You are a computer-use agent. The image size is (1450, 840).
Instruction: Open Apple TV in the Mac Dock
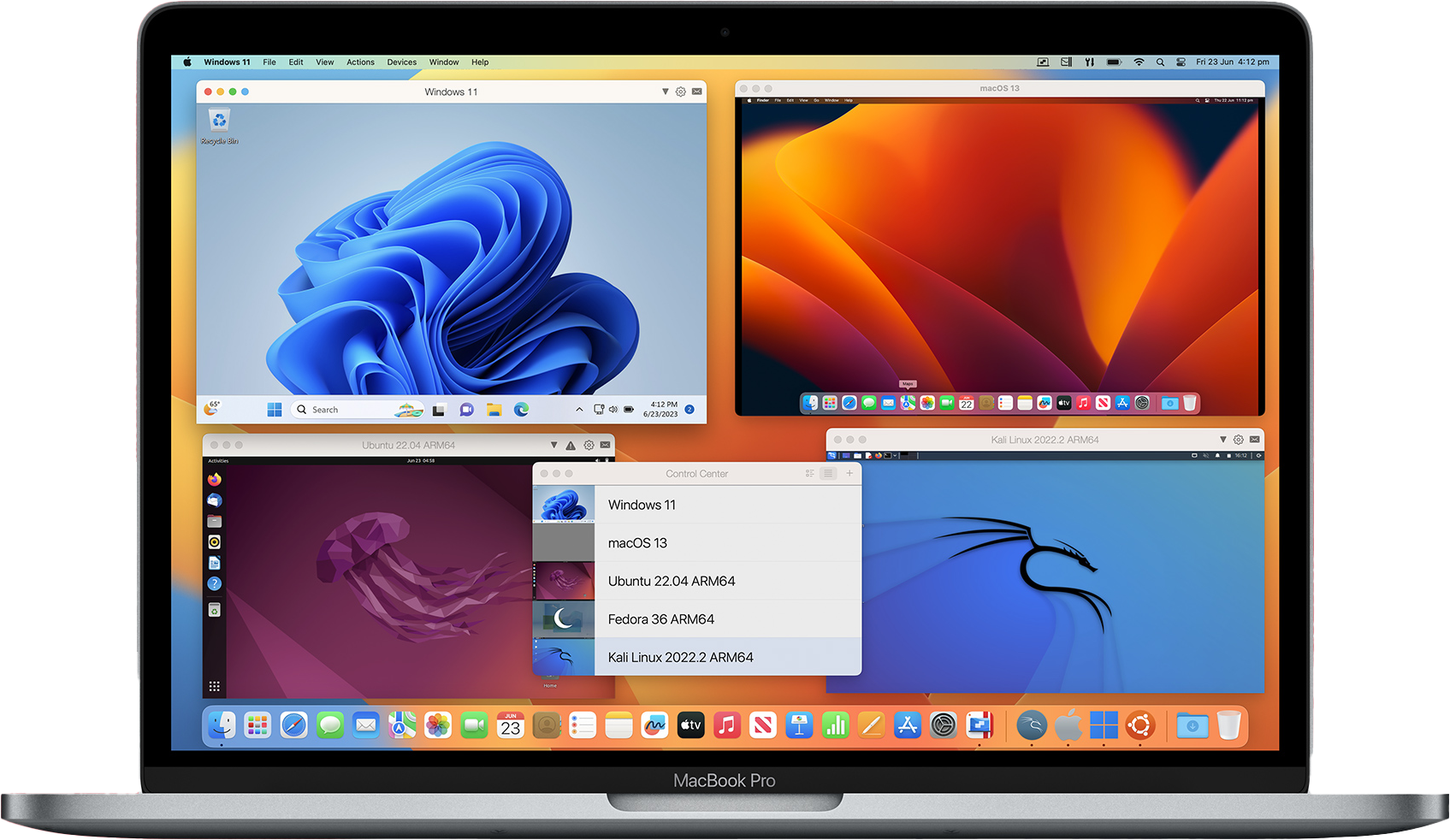pyautogui.click(x=690, y=726)
